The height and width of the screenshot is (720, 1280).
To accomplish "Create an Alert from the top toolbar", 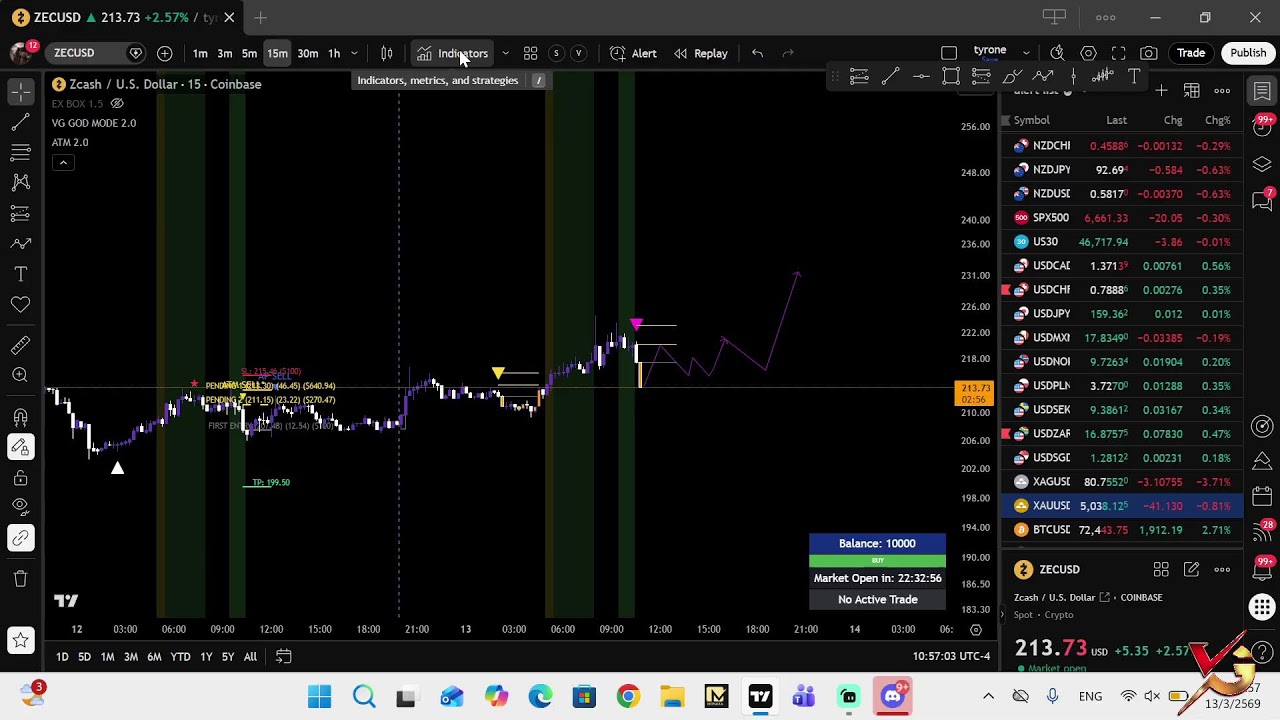I will (633, 53).
